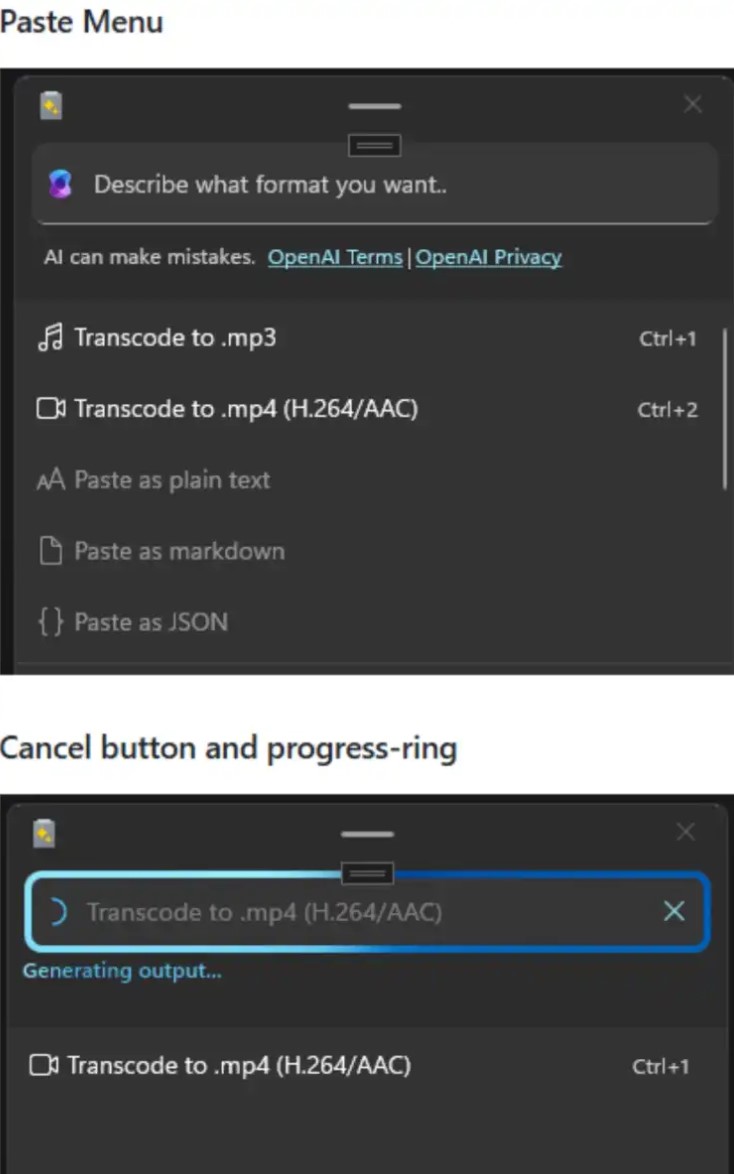The image size is (734, 1174).
Task: Open the OpenAI Privacy link
Action: tap(488, 257)
